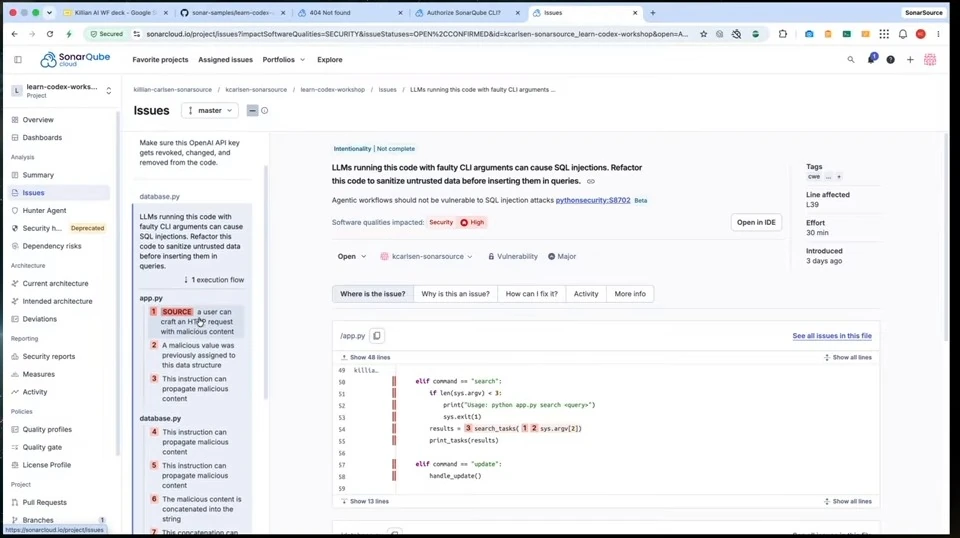
Task: Open the project switcher chevron
Action: [108, 91]
